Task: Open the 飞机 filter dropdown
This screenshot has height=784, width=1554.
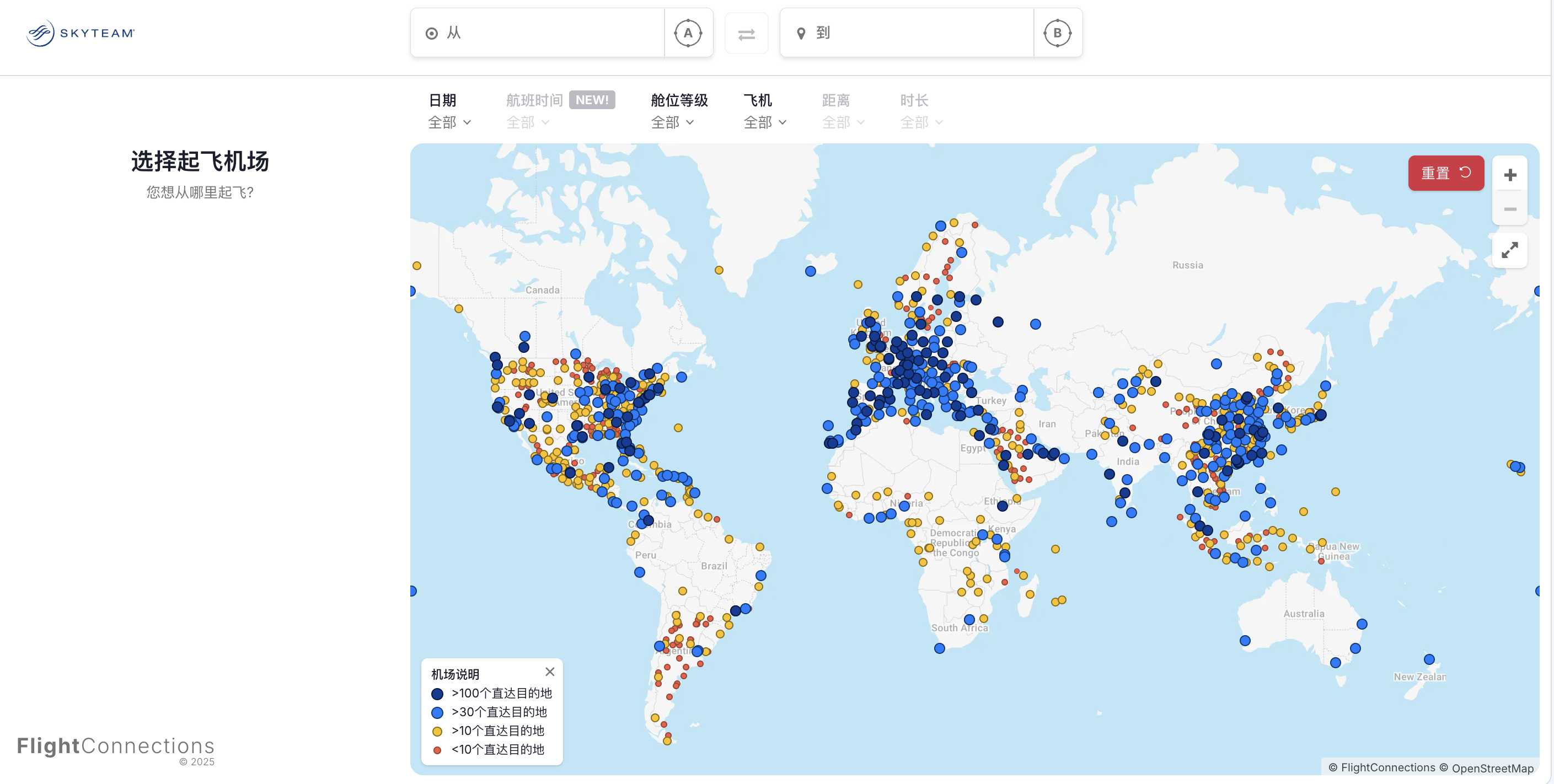Action: pyautogui.click(x=764, y=122)
